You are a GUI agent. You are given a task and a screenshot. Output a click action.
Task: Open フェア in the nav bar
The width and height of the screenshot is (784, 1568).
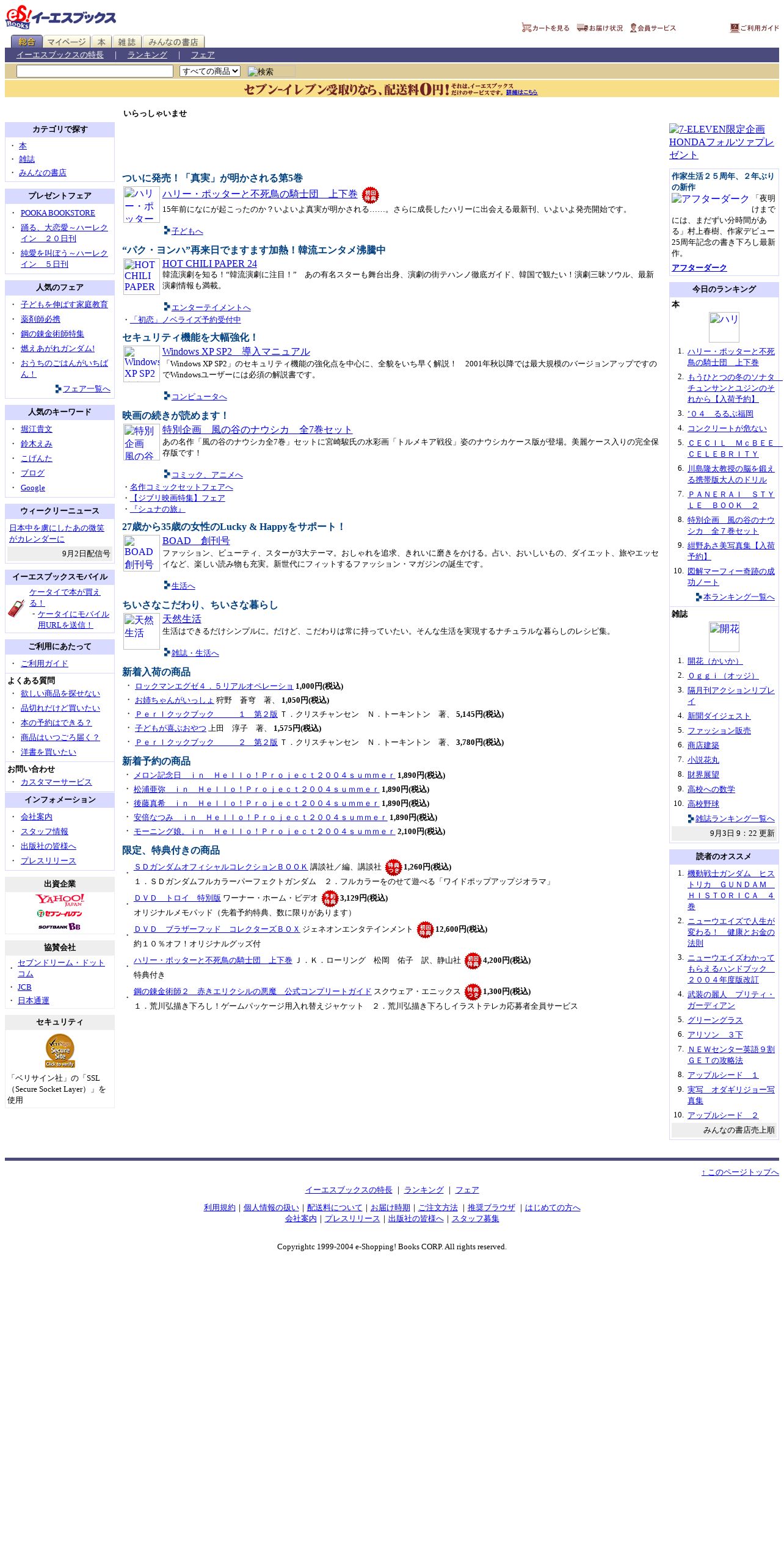click(x=203, y=55)
